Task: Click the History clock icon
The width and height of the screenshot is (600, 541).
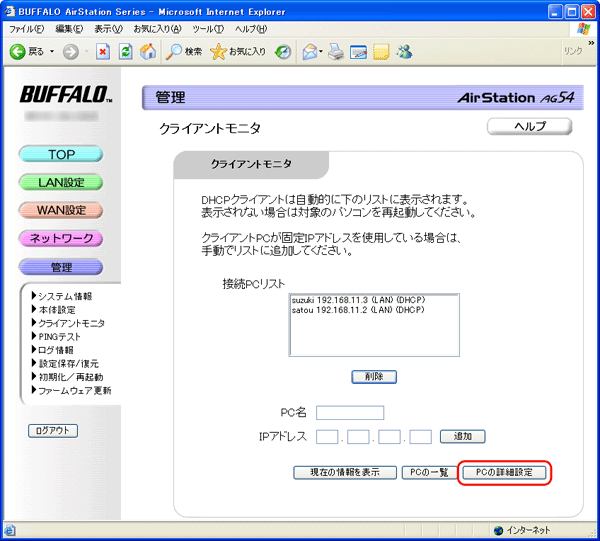Action: 283,52
